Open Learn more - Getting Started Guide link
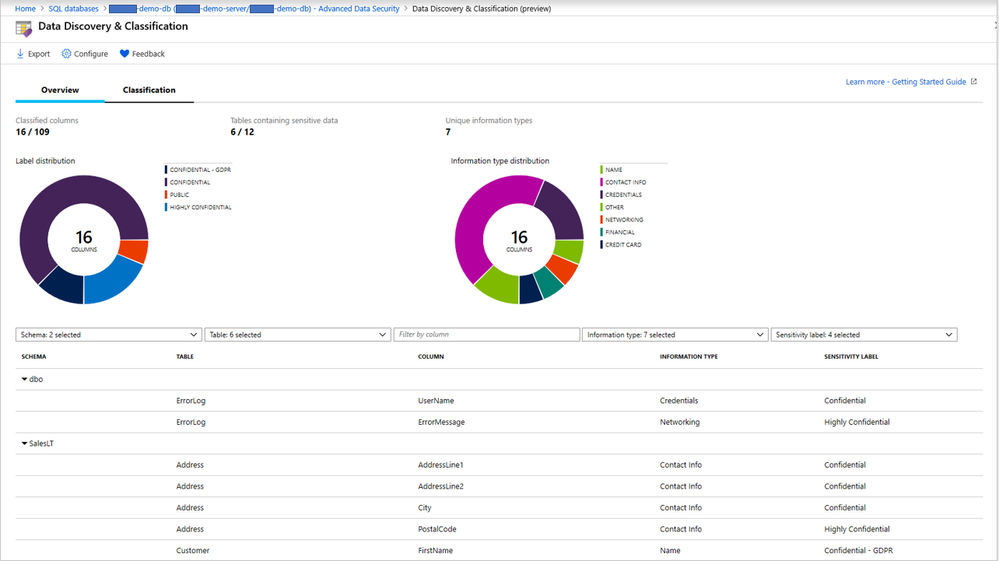The image size is (999, 561). click(905, 82)
